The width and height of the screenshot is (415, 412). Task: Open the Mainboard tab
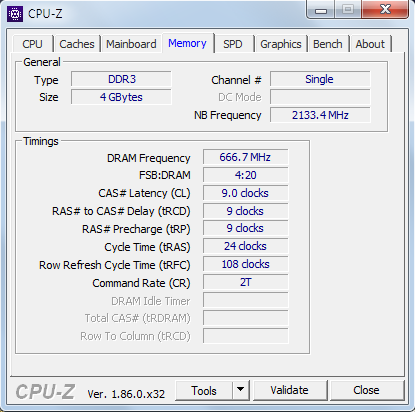pos(131,44)
